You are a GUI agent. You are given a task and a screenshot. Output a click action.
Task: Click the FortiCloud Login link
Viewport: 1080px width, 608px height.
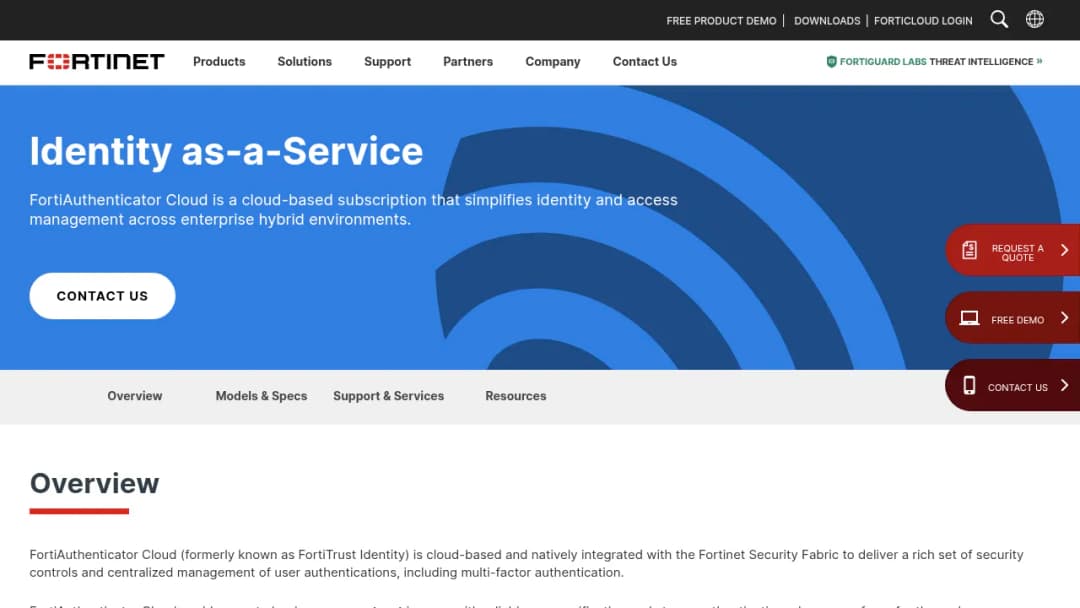(x=923, y=21)
